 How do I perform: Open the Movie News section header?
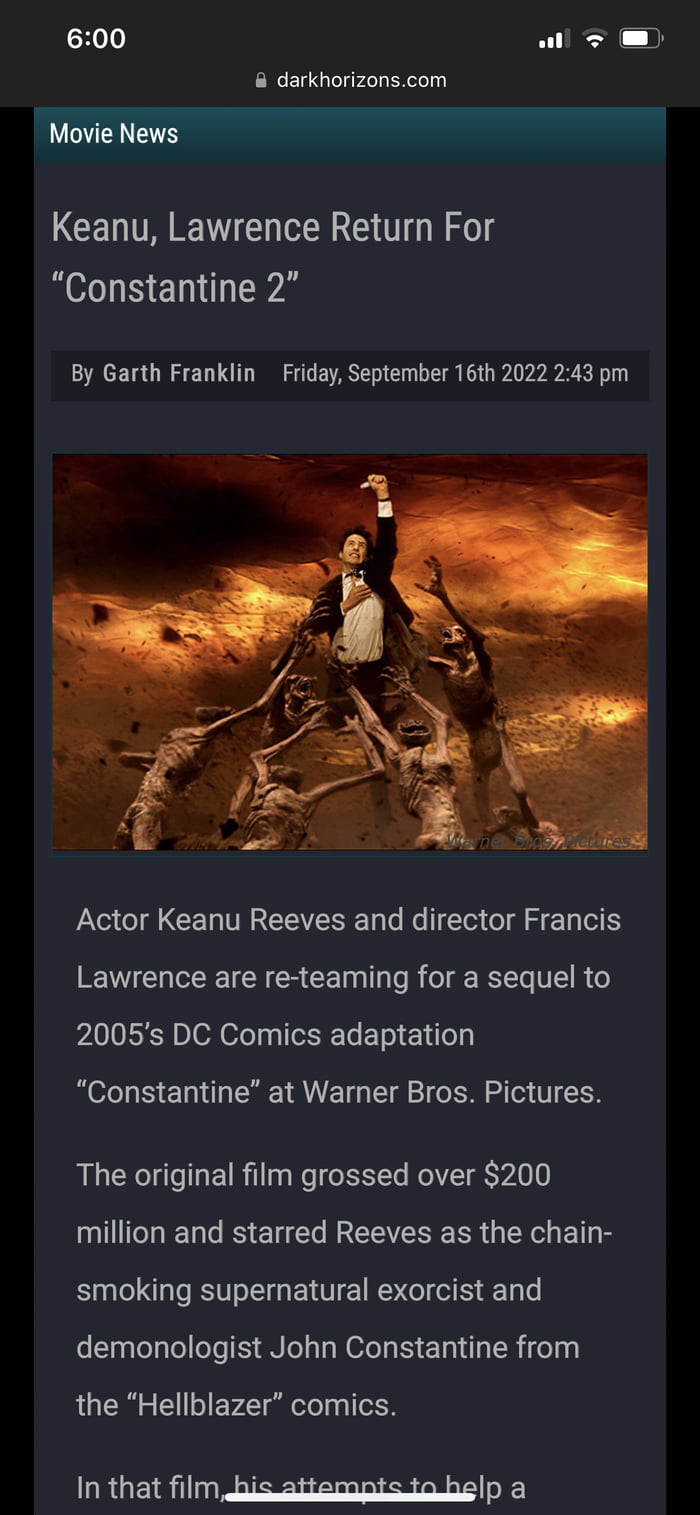pyautogui.click(x=114, y=134)
